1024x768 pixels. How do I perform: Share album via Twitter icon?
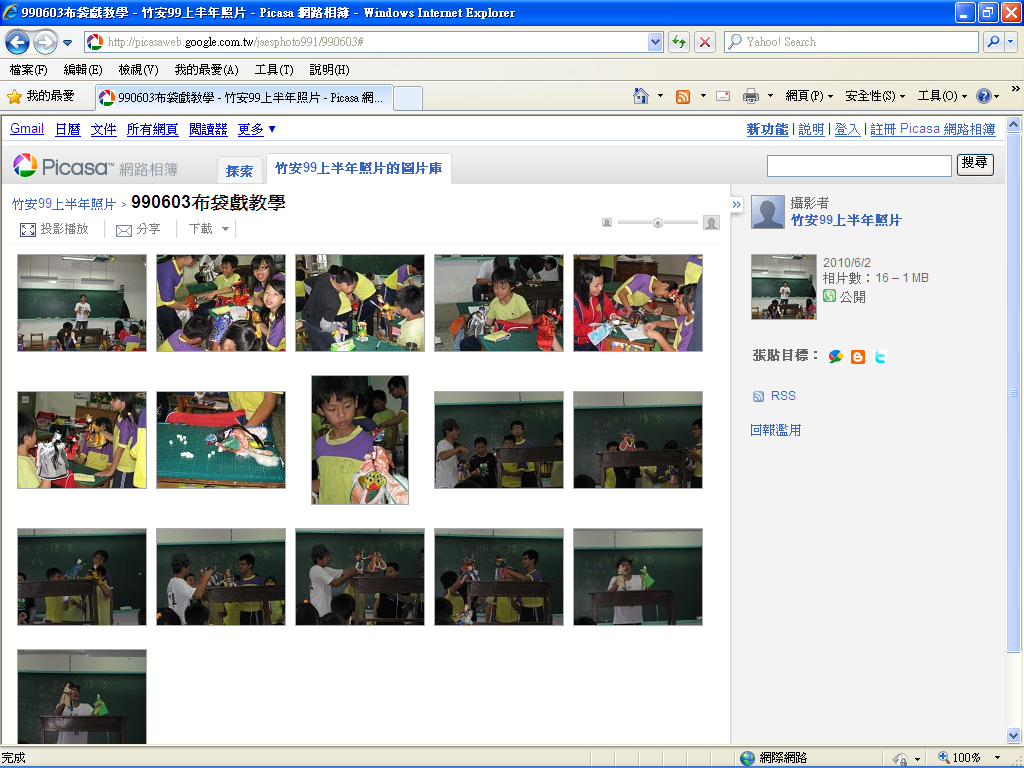pos(879,357)
